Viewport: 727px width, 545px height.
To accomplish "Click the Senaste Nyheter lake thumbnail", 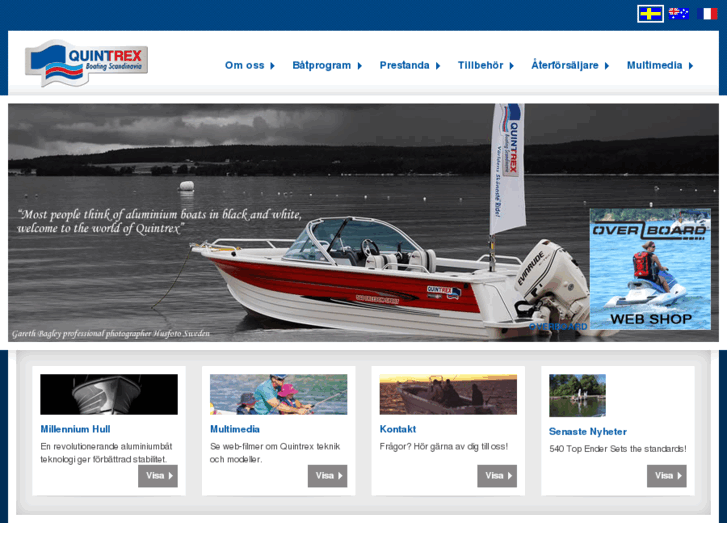I will [577, 396].
